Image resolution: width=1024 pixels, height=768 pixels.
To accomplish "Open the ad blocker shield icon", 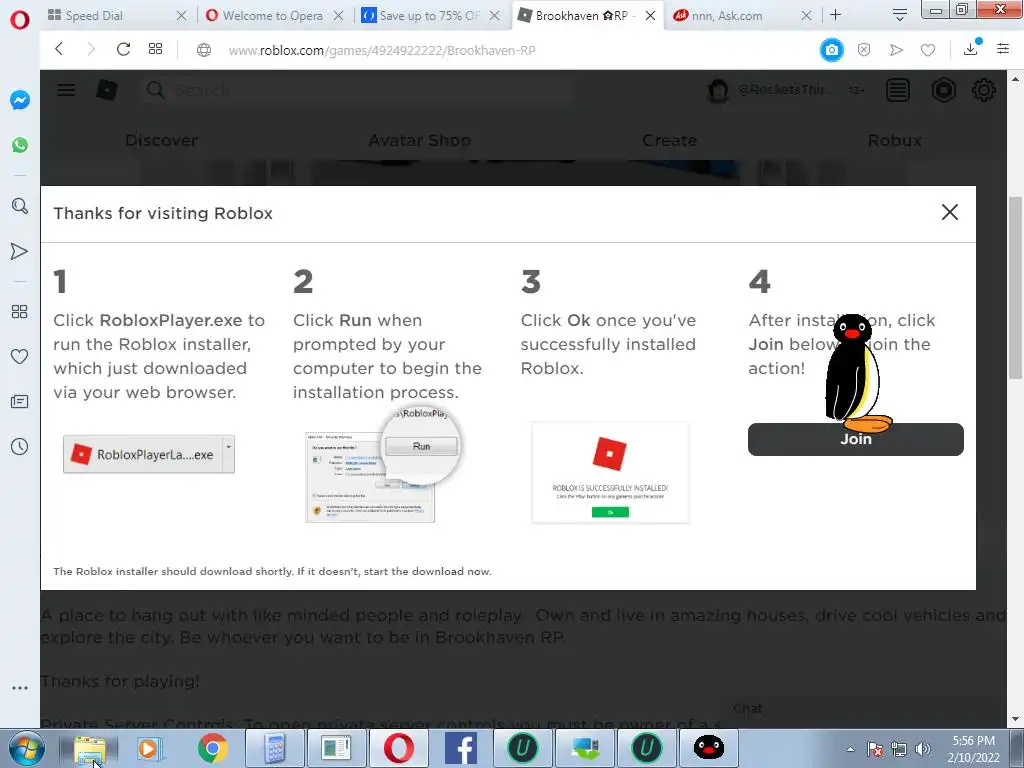I will tap(864, 50).
